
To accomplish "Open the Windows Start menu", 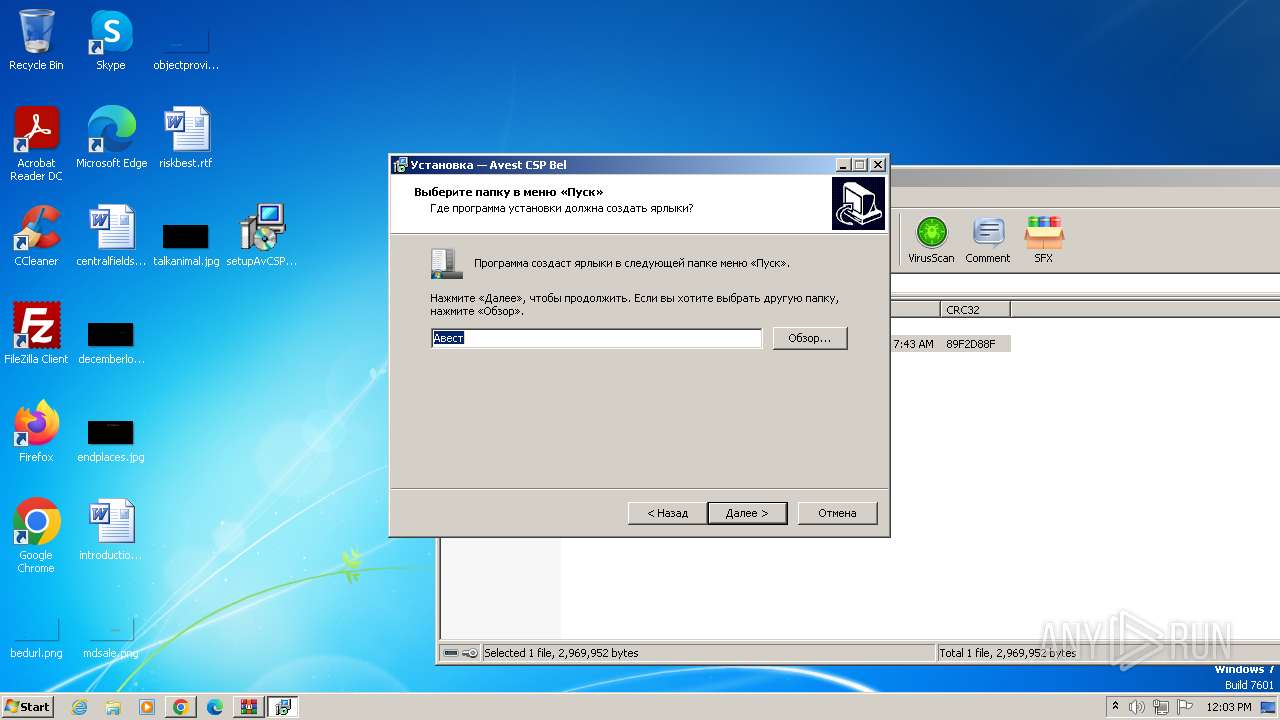I will pos(28,706).
